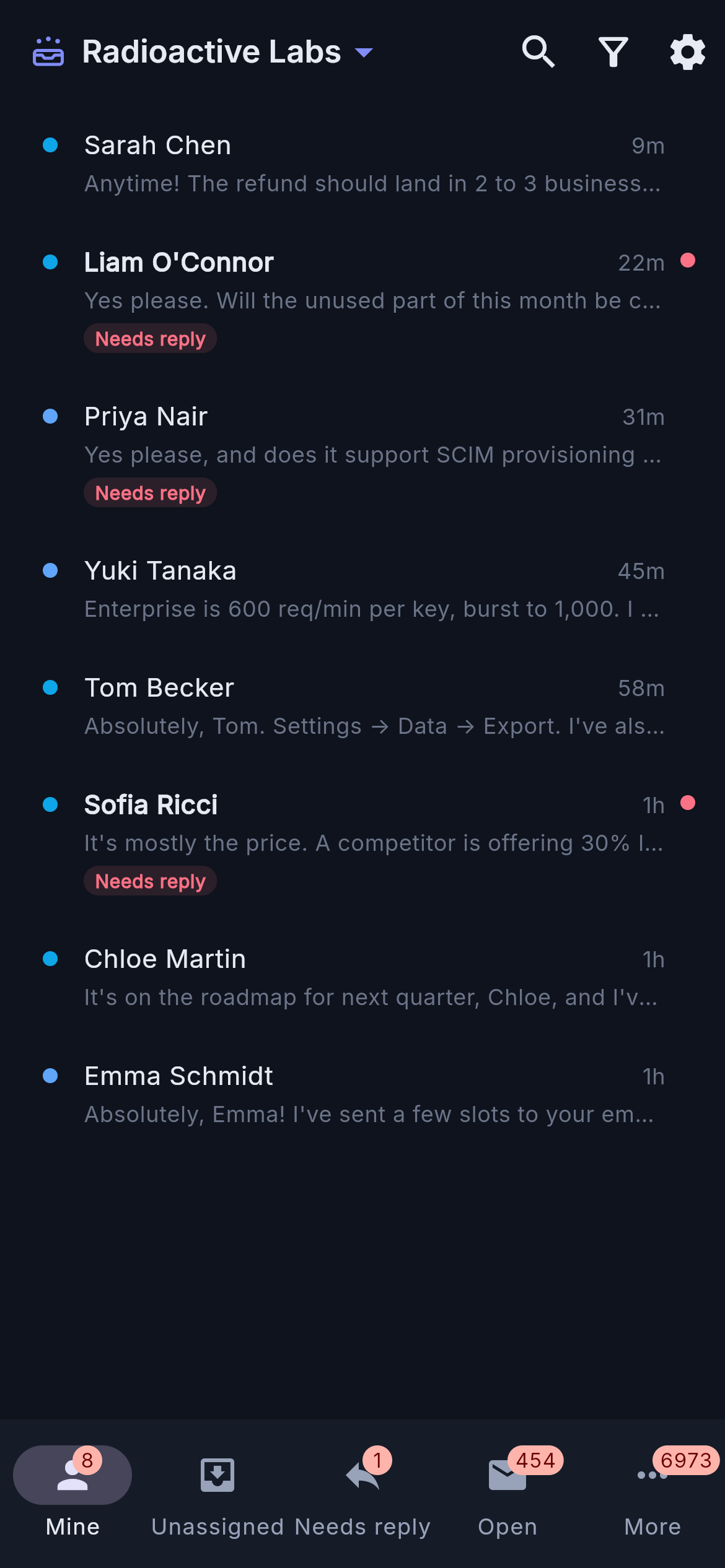Expand the Radioactive Labs workspace dropdown arrow
The image size is (725, 1568).
364,53
